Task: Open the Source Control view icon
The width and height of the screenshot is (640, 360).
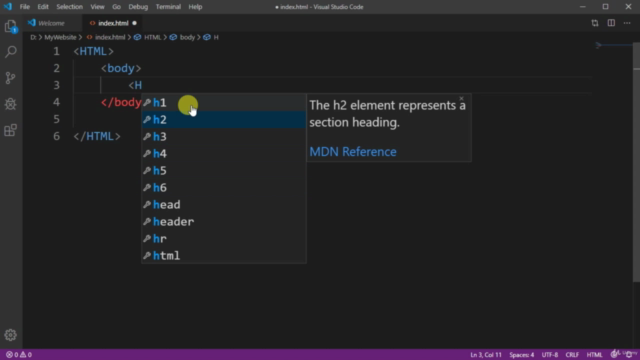Action: point(11,78)
